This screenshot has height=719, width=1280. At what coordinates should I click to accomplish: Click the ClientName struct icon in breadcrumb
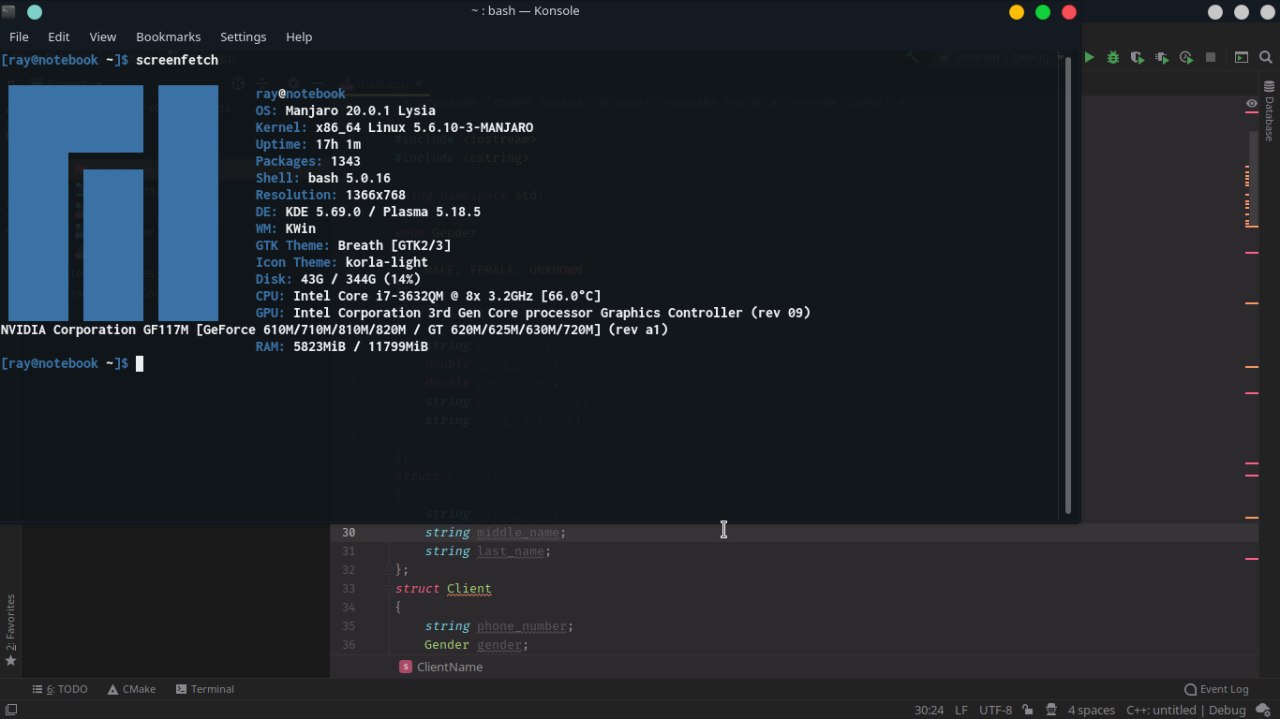pos(405,667)
